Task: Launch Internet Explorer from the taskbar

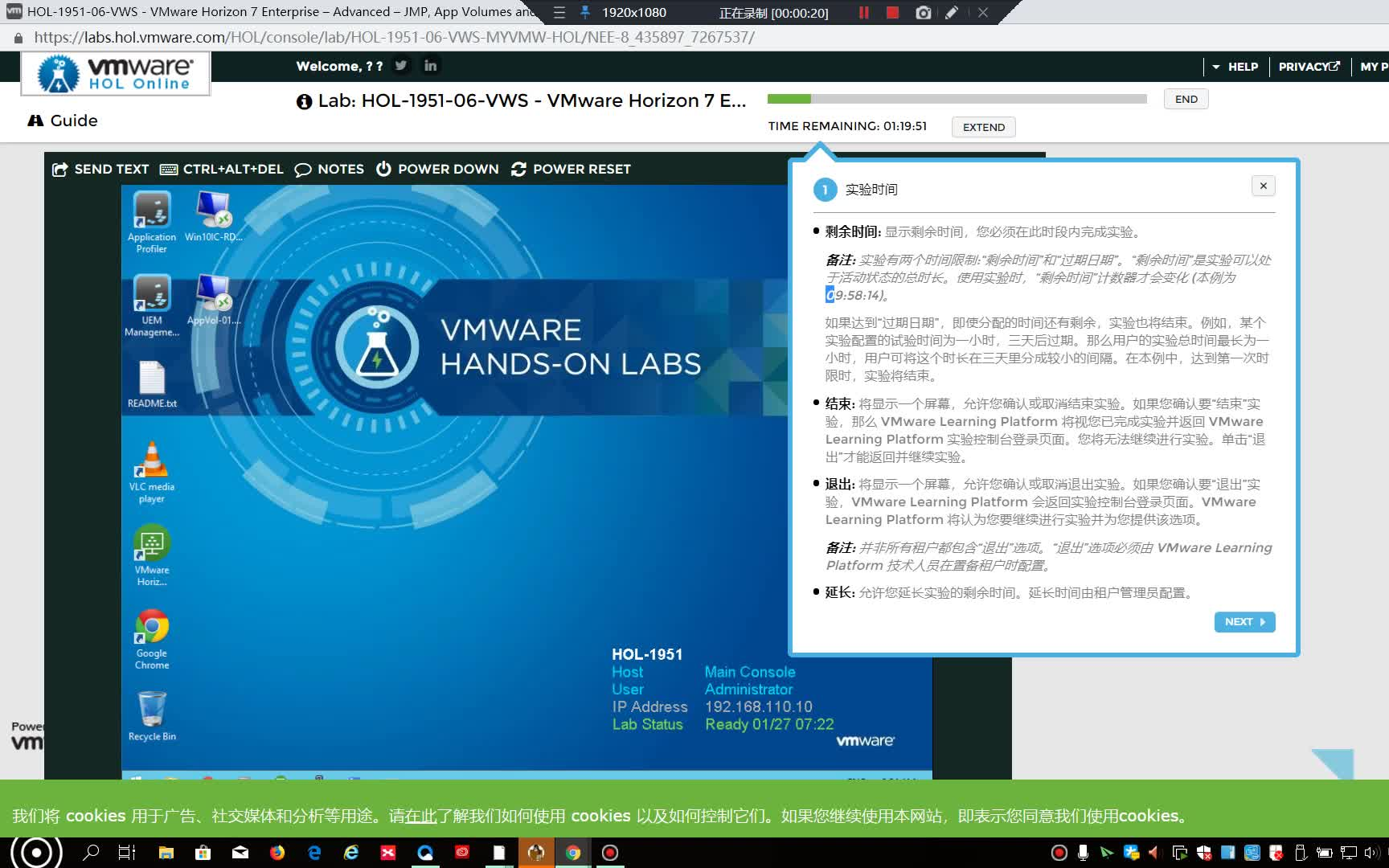Action: click(x=351, y=852)
